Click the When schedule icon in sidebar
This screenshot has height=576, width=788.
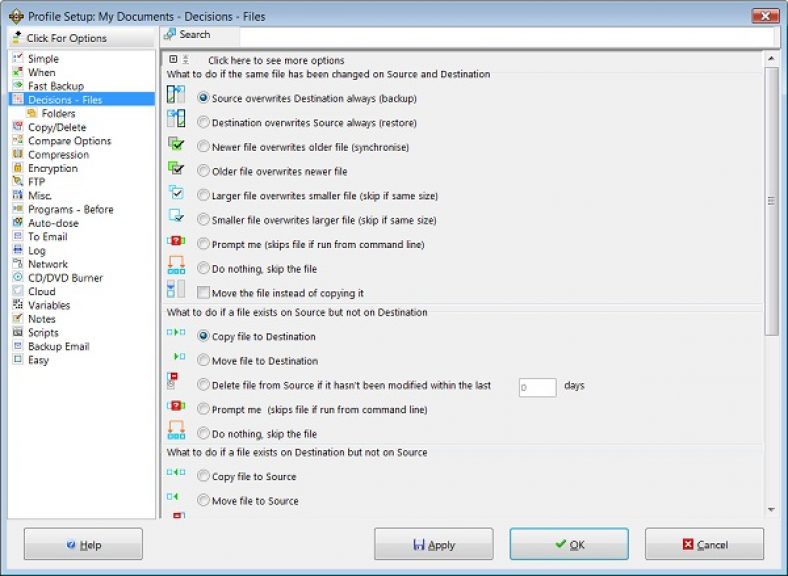pyautogui.click(x=18, y=72)
